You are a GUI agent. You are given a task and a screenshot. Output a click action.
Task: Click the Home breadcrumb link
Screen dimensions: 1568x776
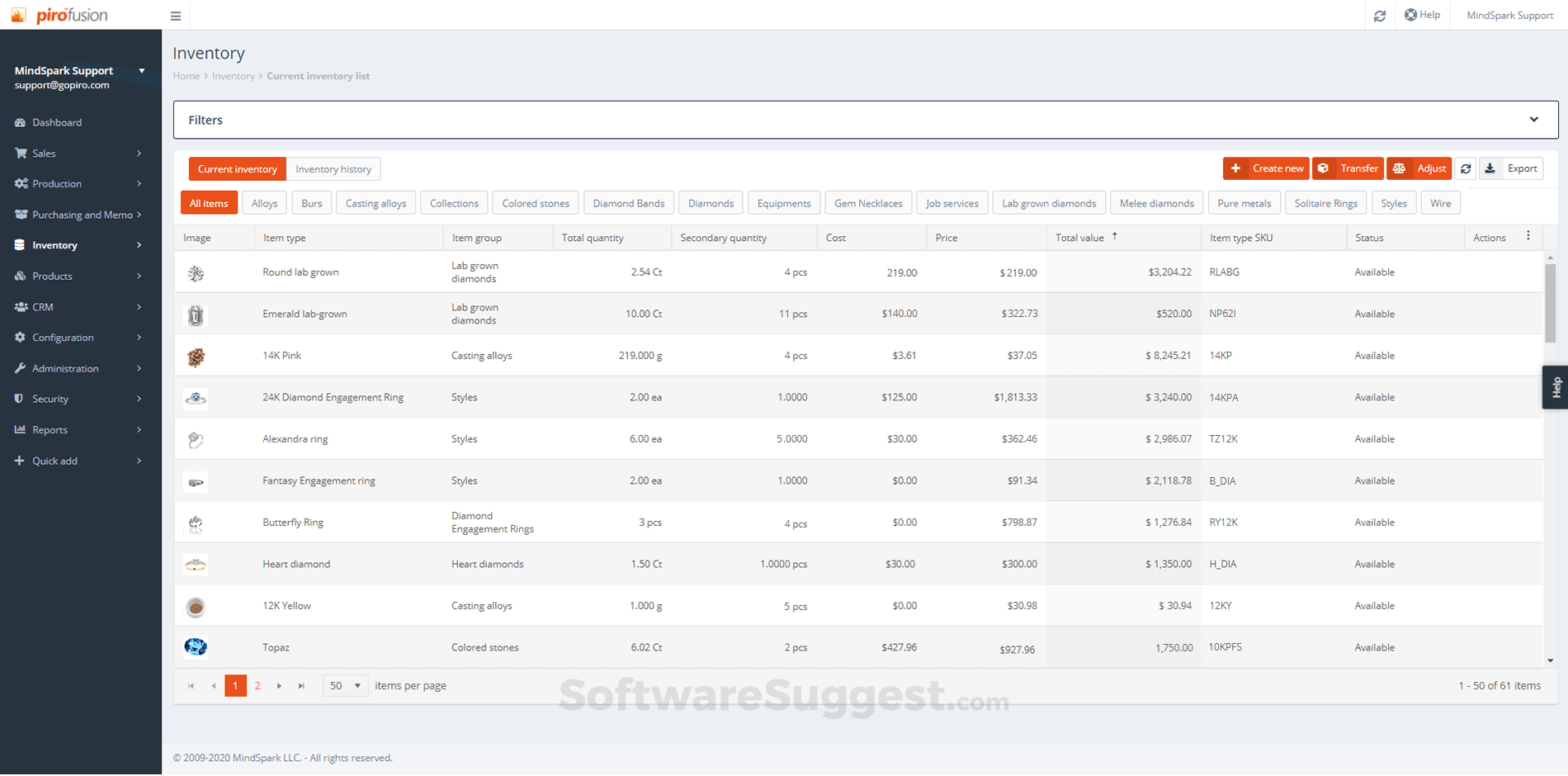click(186, 75)
